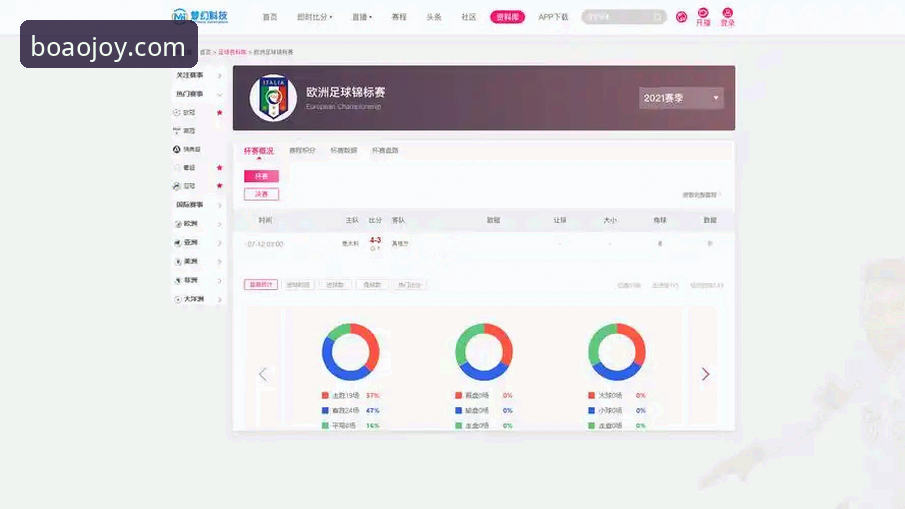Click green swatch beside 16% legend entry
Viewport: 905px width, 509px height.
coord(325,425)
